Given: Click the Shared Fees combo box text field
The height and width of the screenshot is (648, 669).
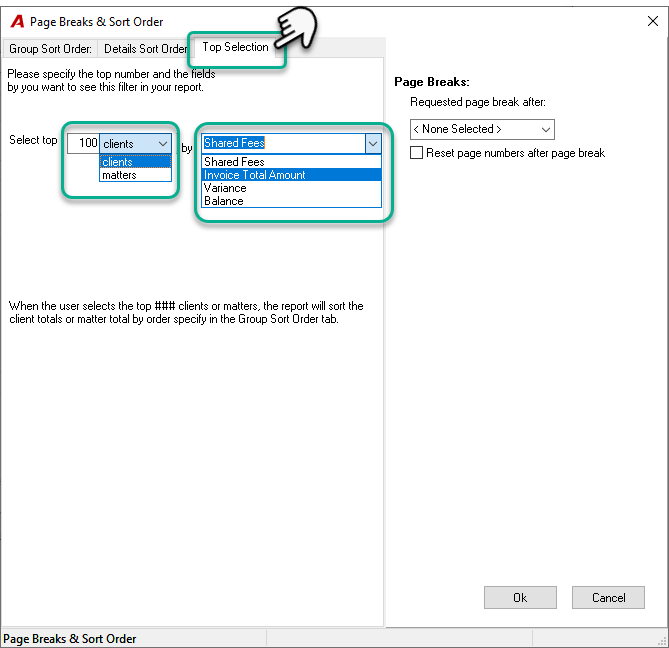Looking at the screenshot, I should pos(283,143).
